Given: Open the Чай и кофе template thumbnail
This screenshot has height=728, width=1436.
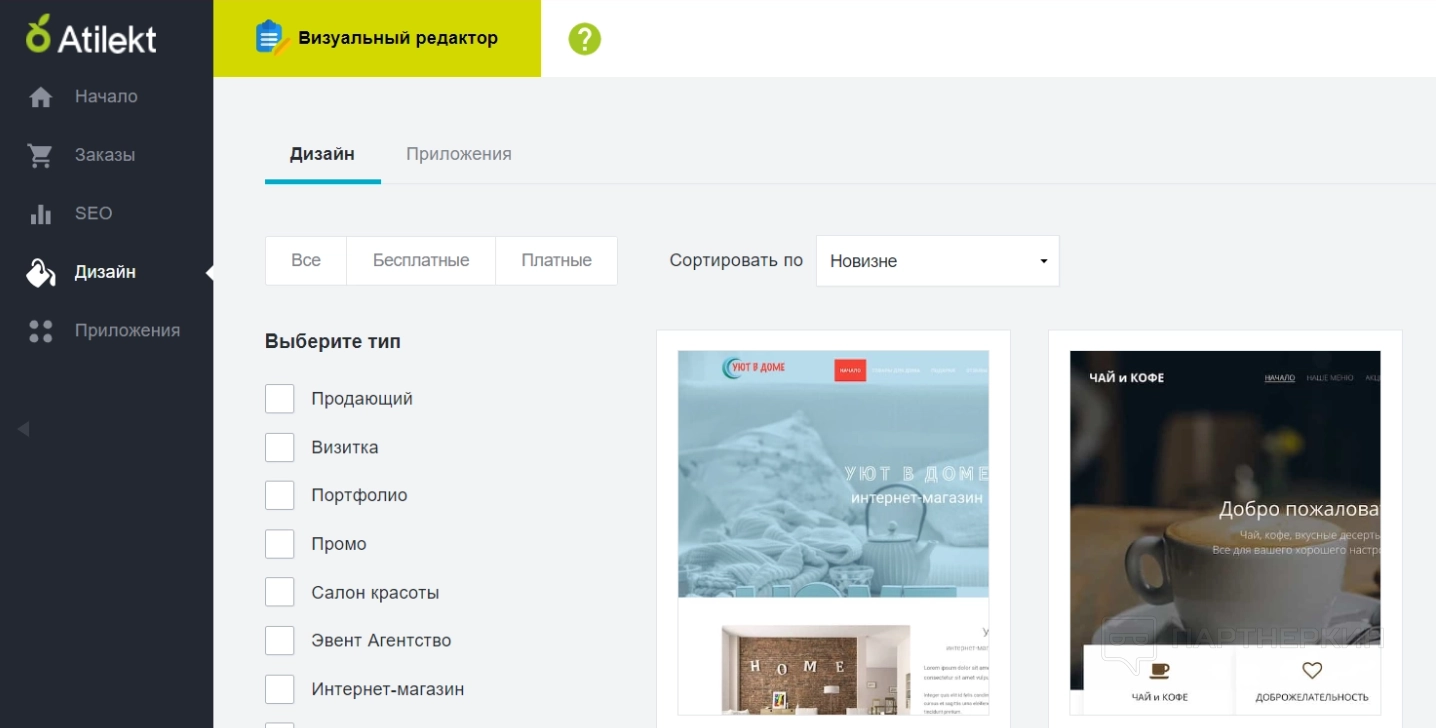Looking at the screenshot, I should 1225,532.
